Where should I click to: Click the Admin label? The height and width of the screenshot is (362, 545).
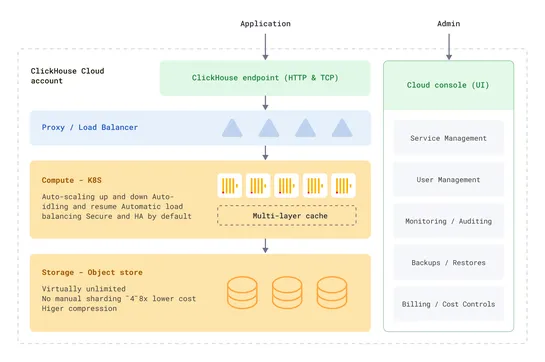pos(449,24)
